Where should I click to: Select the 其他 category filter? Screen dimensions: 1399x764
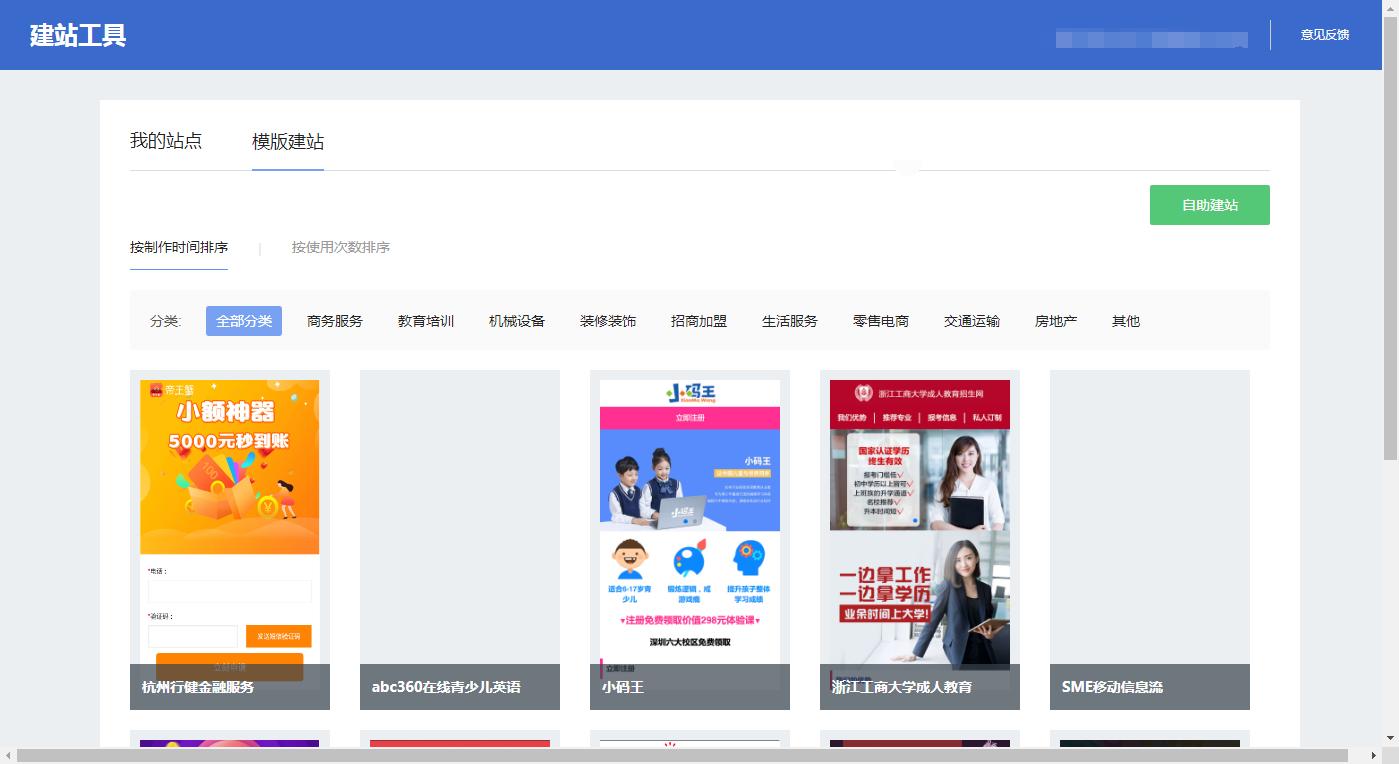coord(1125,320)
